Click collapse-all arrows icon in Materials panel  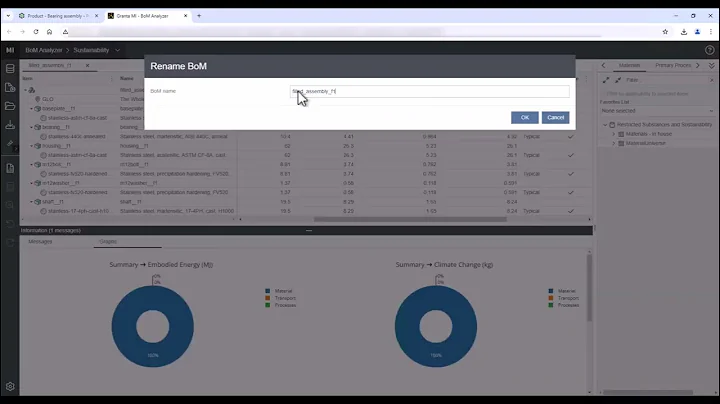(618, 80)
